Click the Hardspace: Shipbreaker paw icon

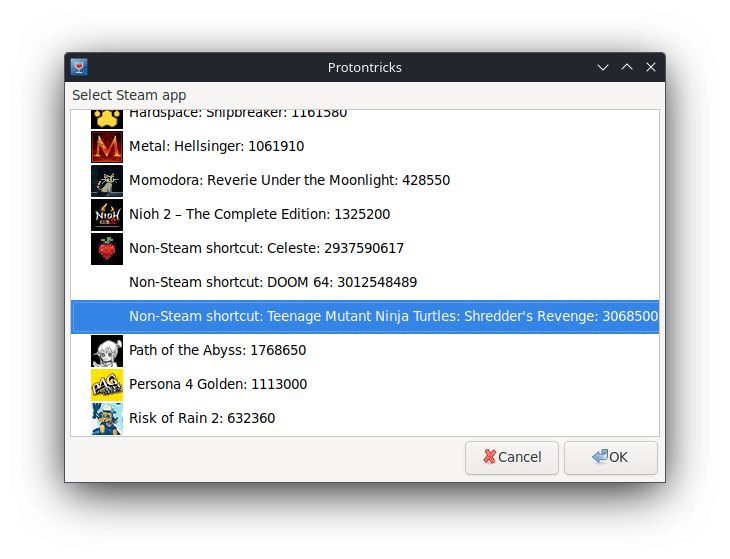pyautogui.click(x=107, y=119)
